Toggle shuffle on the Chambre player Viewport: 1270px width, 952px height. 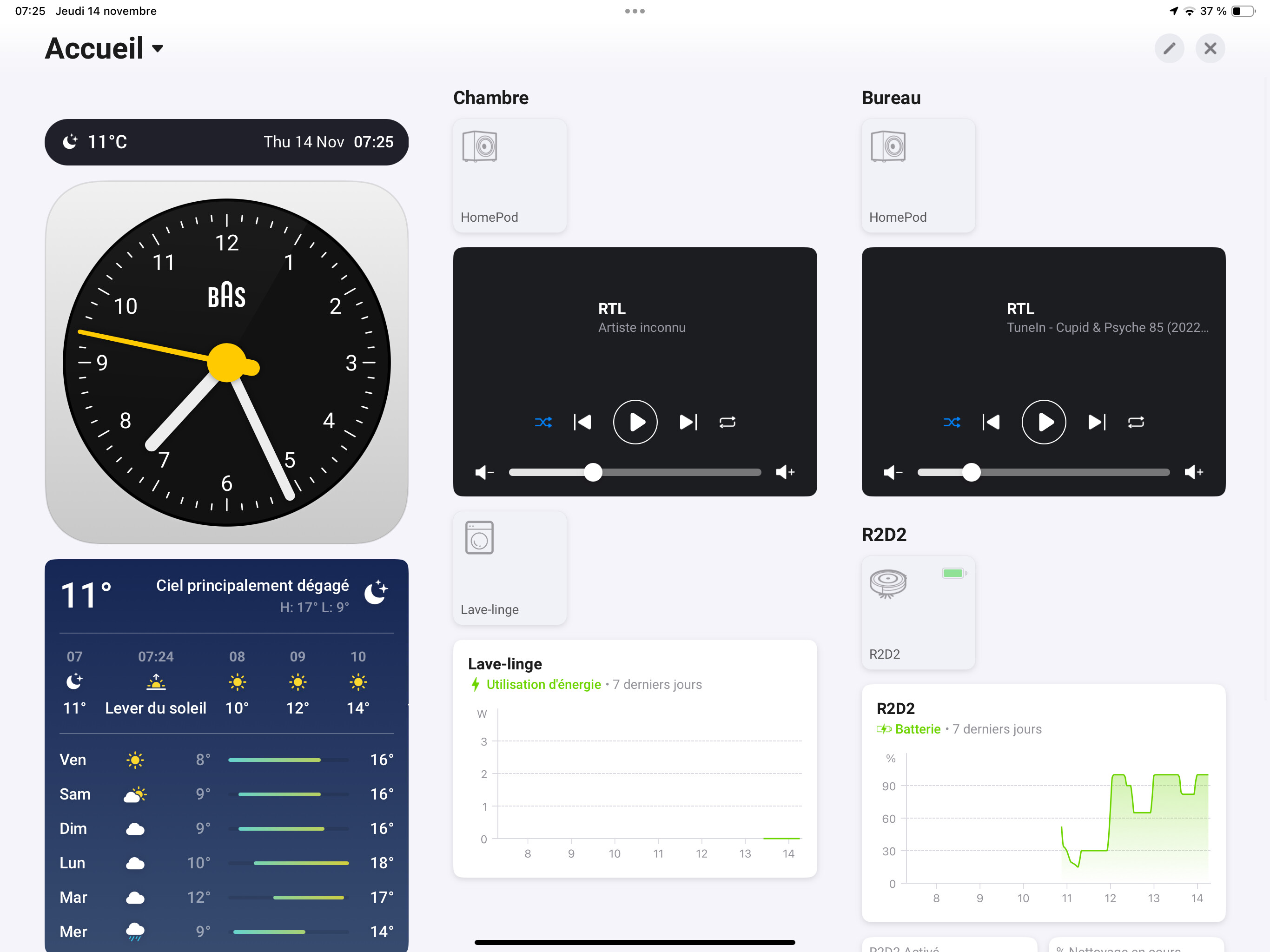pyautogui.click(x=543, y=422)
